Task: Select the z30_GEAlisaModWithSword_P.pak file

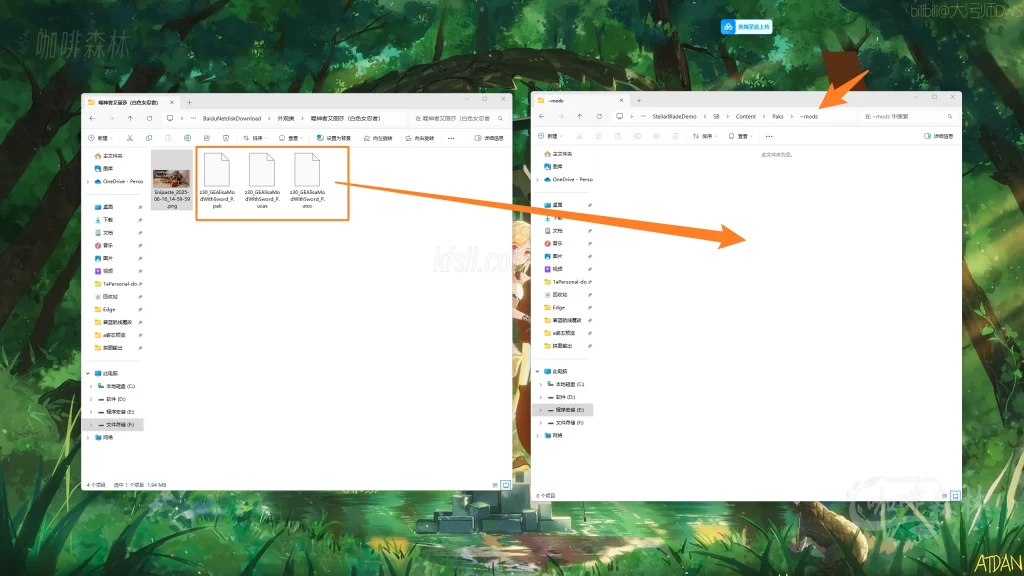Action: [217, 181]
